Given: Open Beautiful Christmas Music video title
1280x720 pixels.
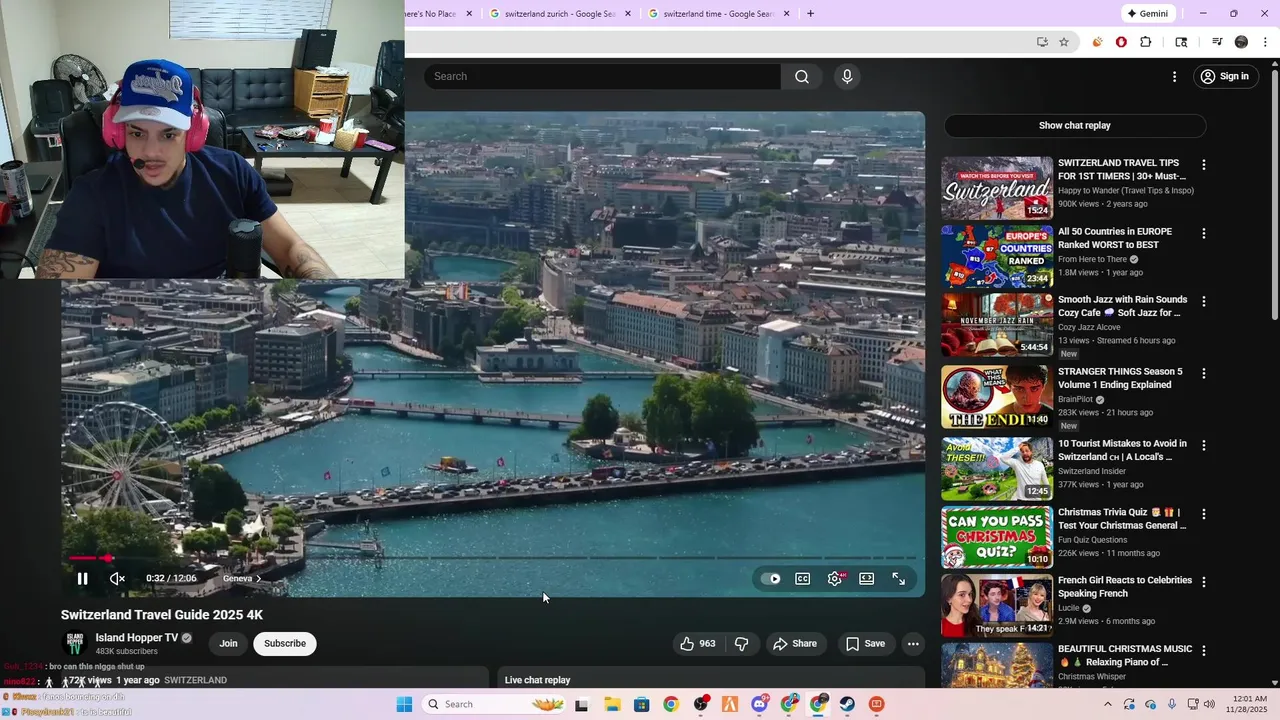Looking at the screenshot, I should pos(1125,655).
